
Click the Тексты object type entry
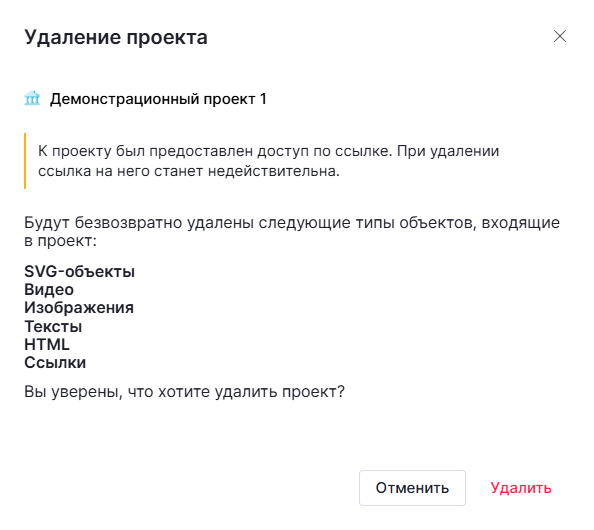click(53, 326)
